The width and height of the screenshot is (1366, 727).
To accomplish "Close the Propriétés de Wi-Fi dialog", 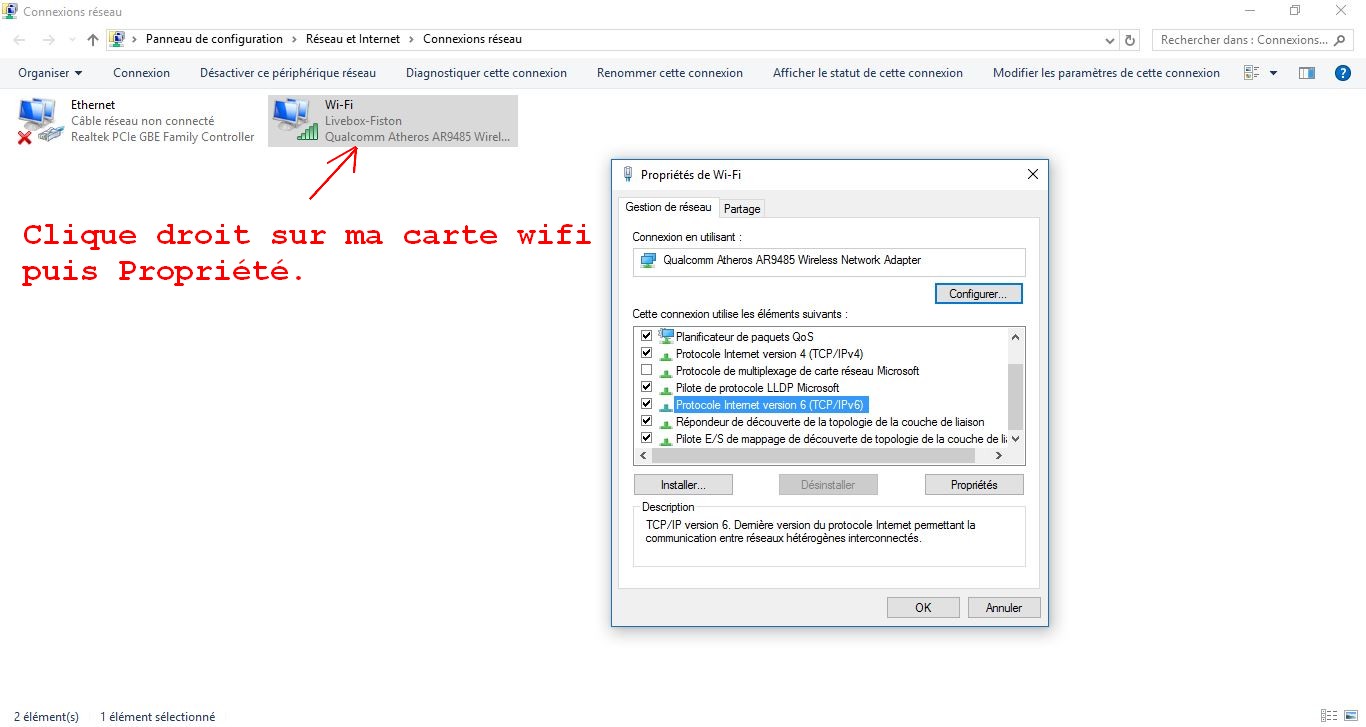I will click(1033, 174).
